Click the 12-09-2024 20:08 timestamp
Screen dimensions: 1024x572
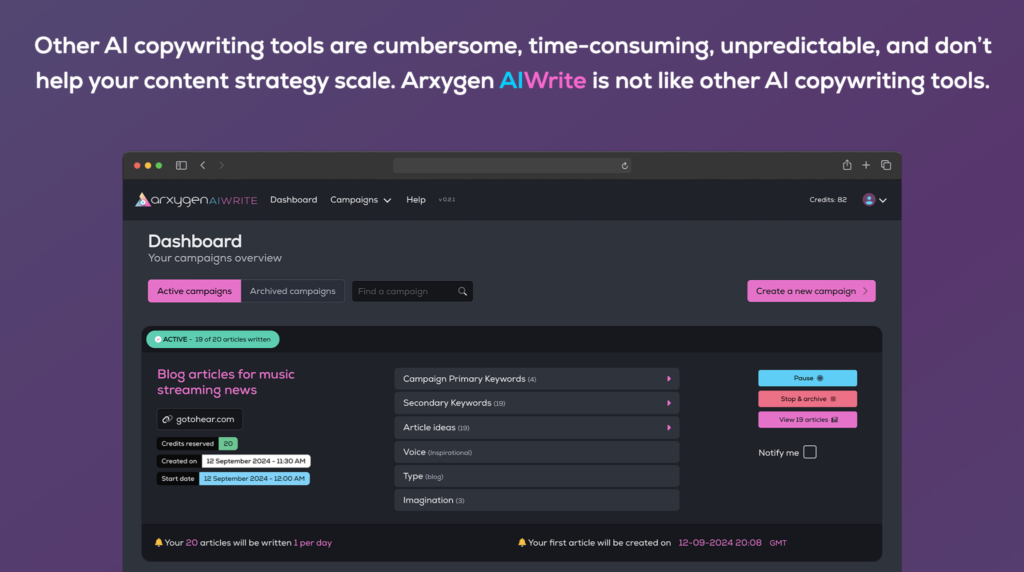[720, 543]
